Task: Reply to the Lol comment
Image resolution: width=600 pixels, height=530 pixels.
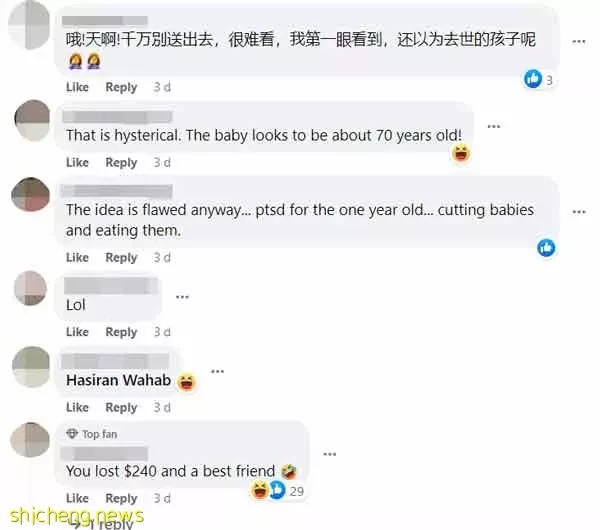Action: click(121, 332)
